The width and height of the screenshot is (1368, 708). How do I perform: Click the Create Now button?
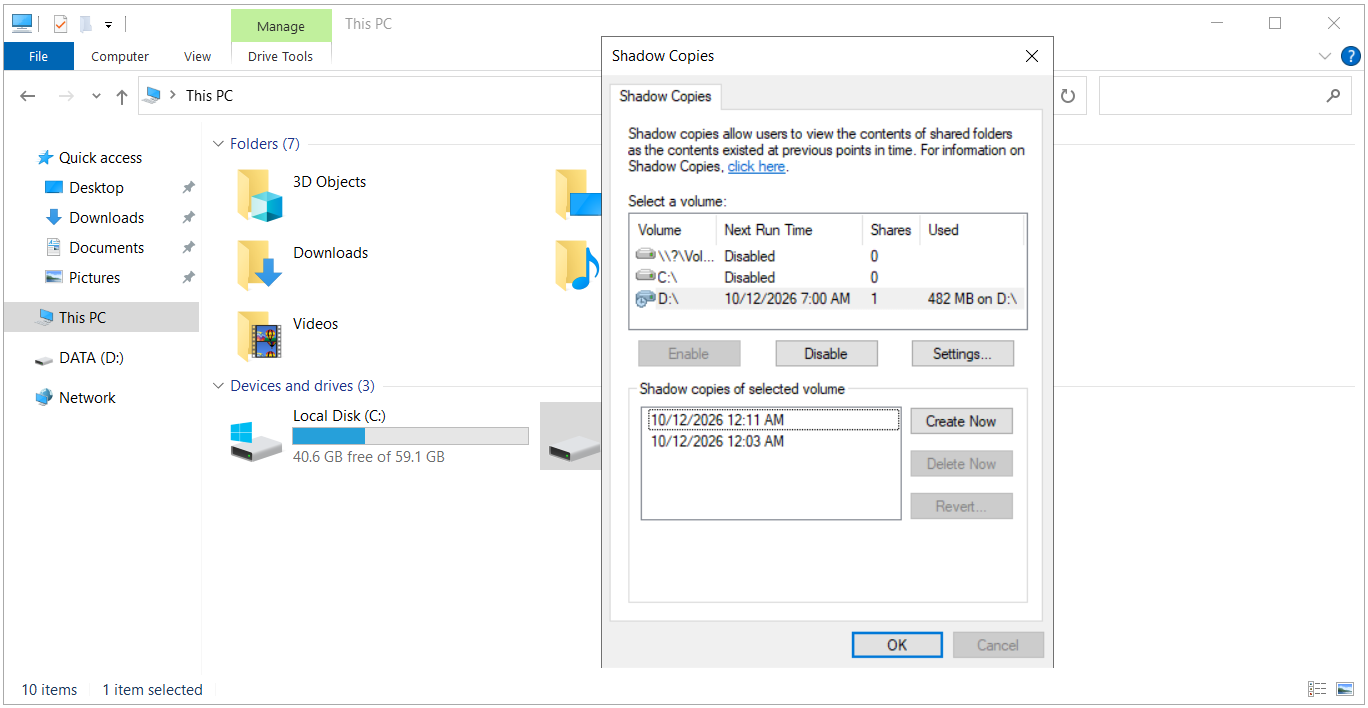[x=961, y=422]
